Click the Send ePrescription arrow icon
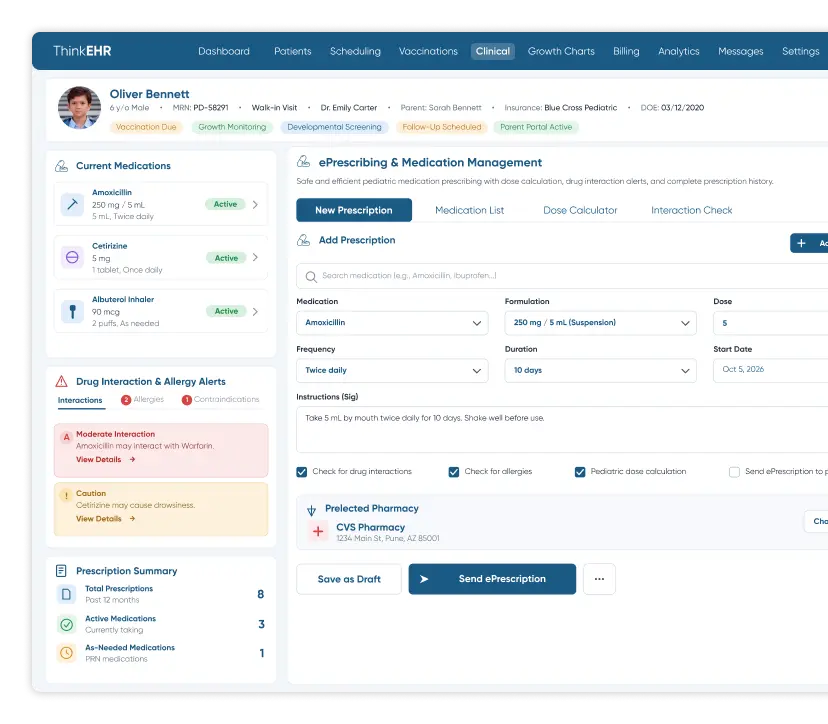This screenshot has width=828, height=724. pyautogui.click(x=424, y=579)
